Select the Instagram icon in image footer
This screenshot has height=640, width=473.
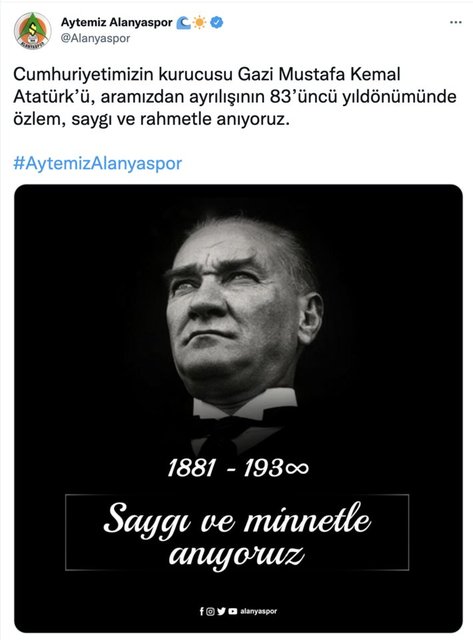coord(210,611)
